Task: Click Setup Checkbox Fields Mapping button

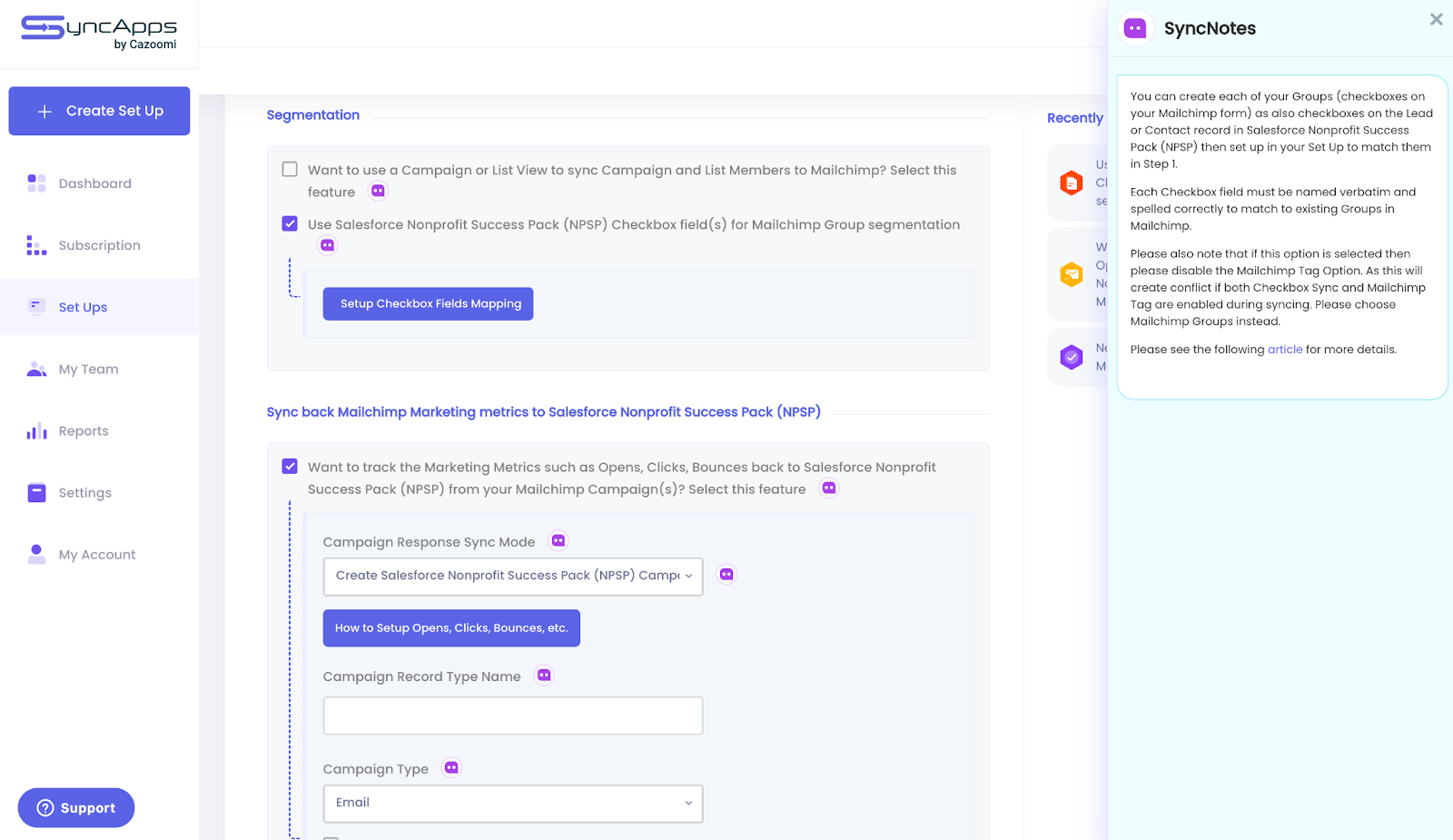Action: point(428,303)
